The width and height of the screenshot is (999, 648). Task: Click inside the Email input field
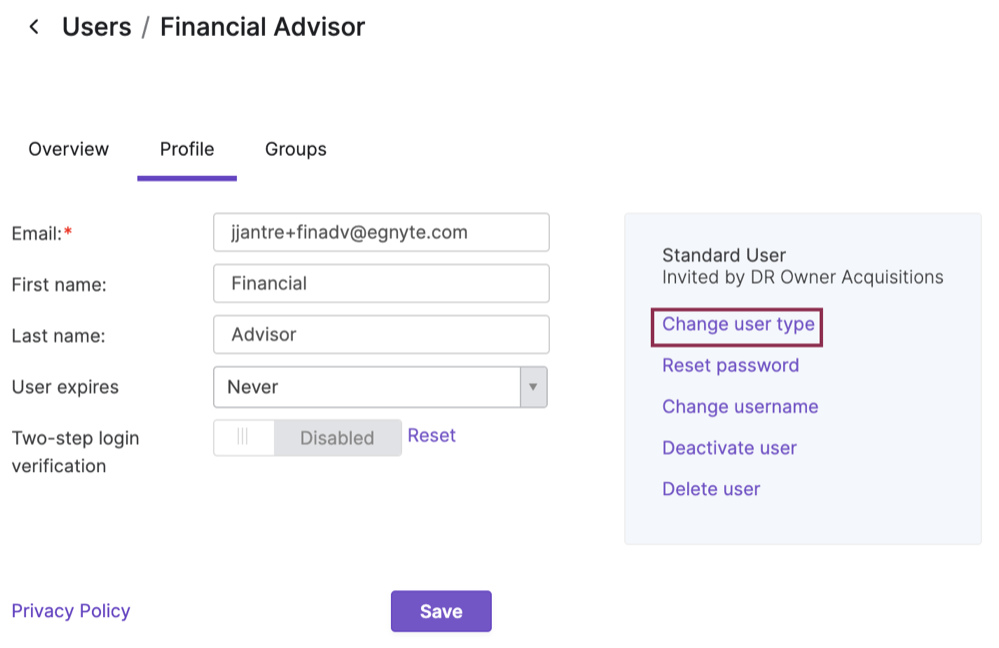coord(380,232)
